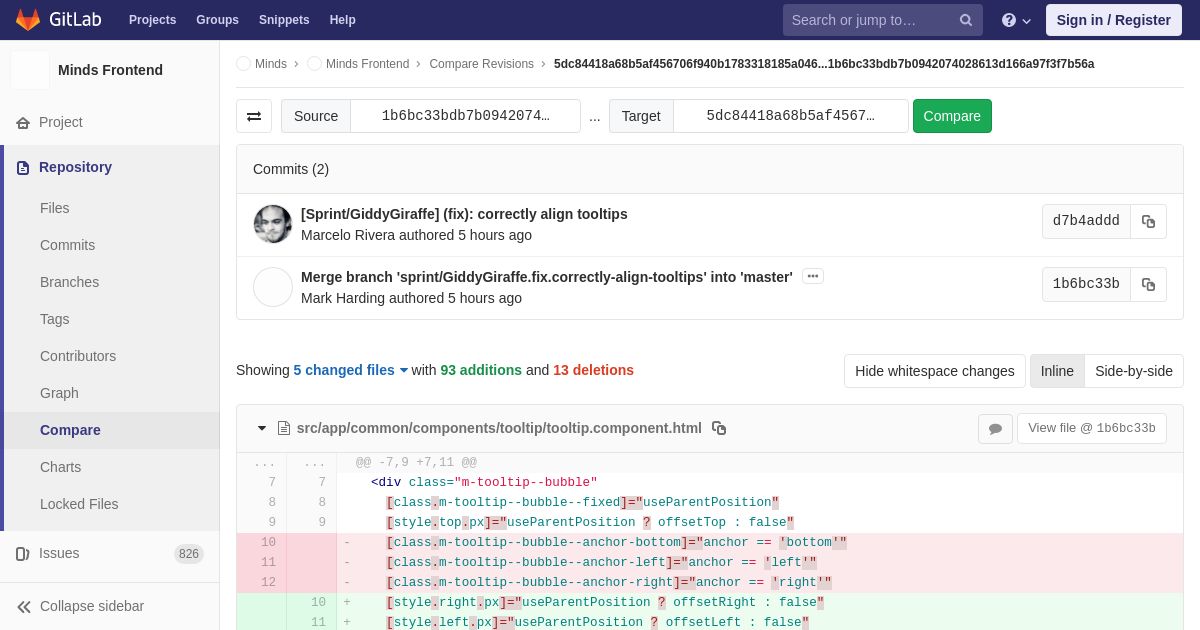Click the GitLab fox logo
The height and width of the screenshot is (630, 1200).
28,20
